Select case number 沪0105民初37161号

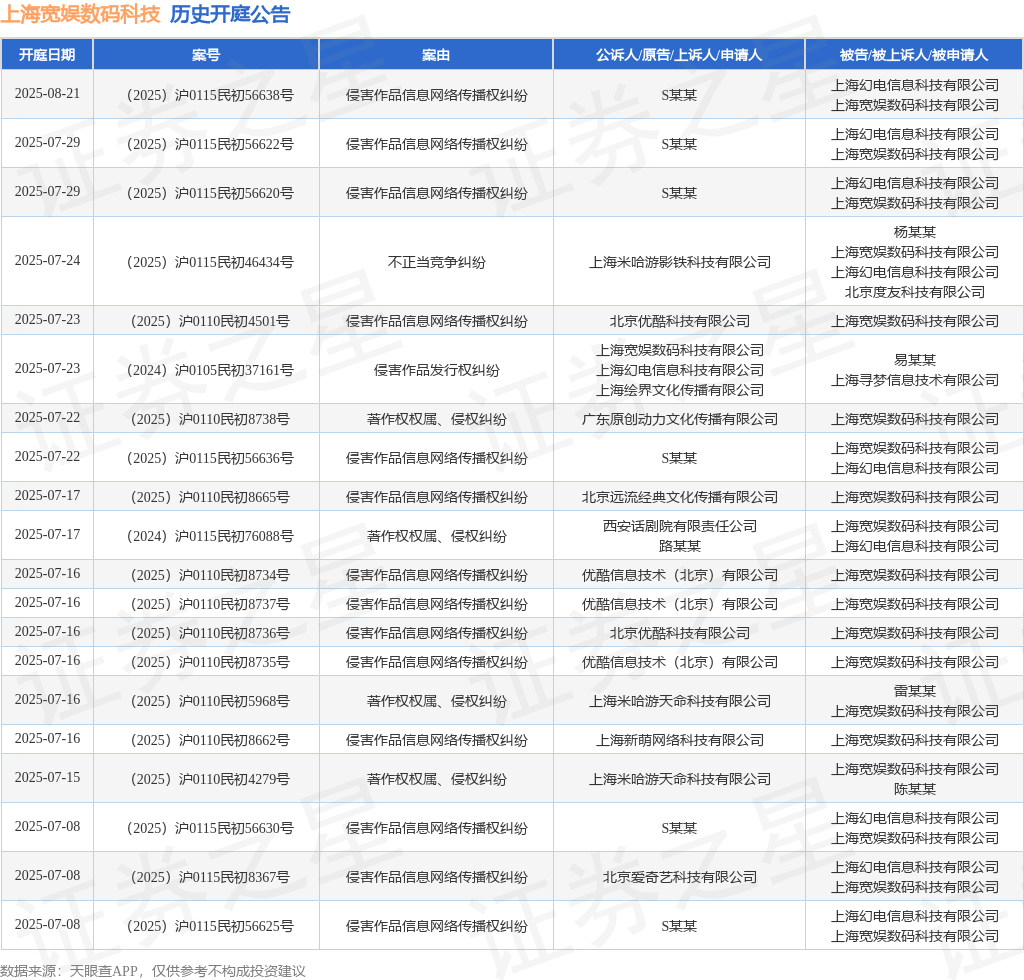click(x=210, y=370)
